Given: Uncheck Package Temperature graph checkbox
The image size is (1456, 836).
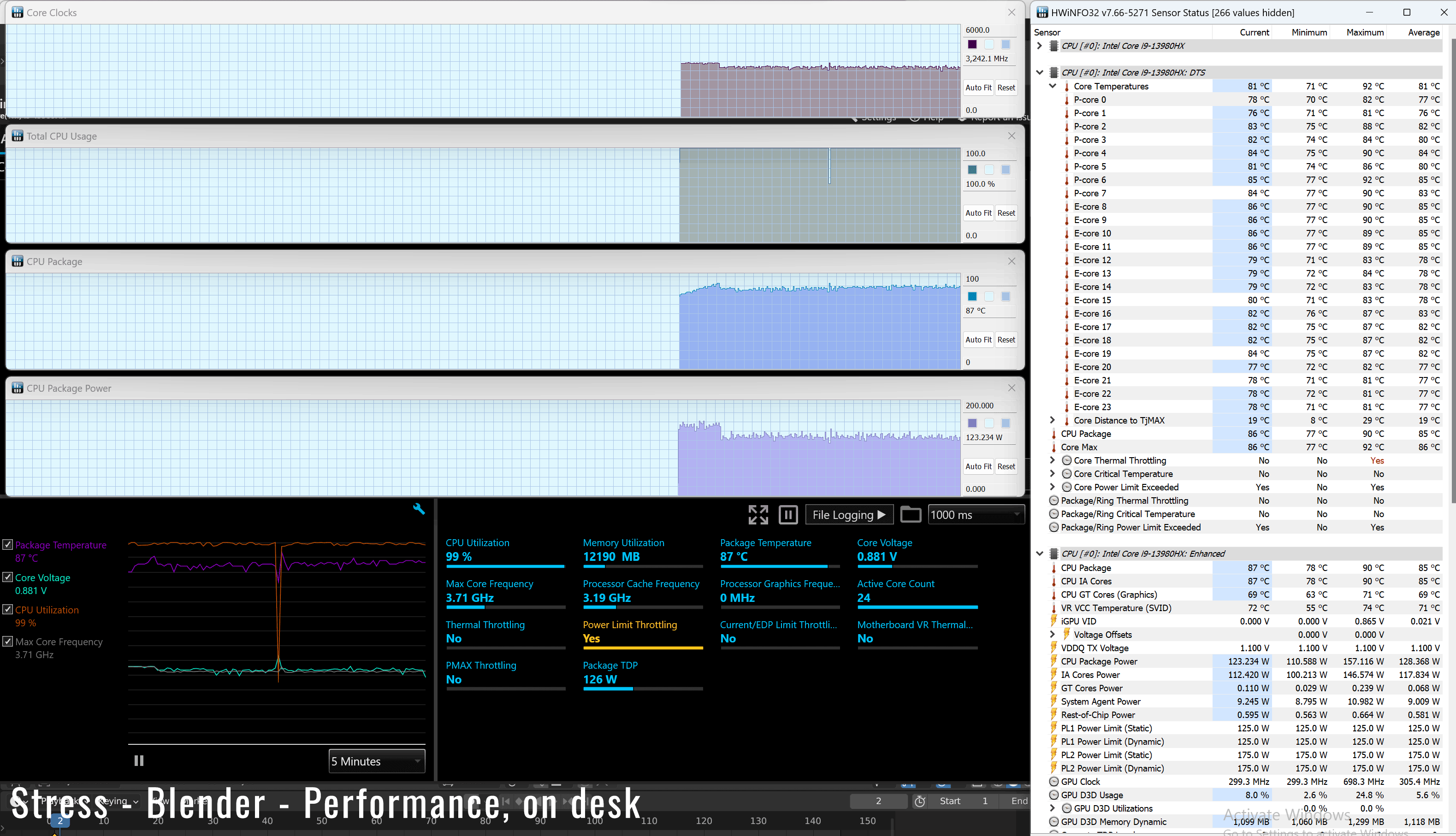Looking at the screenshot, I should pyautogui.click(x=8, y=544).
